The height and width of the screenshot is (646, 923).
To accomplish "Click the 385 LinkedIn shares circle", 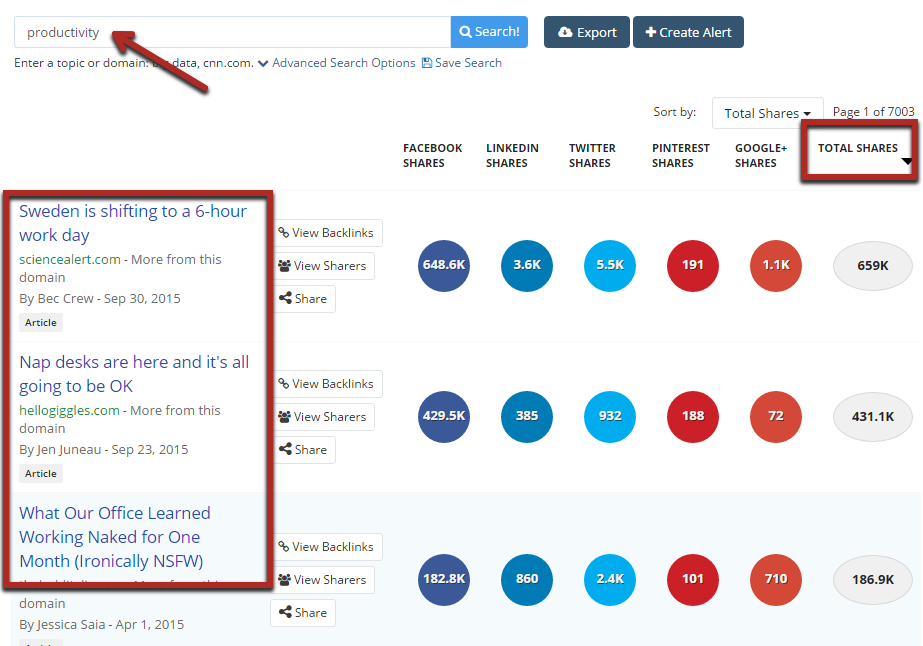I will [527, 416].
